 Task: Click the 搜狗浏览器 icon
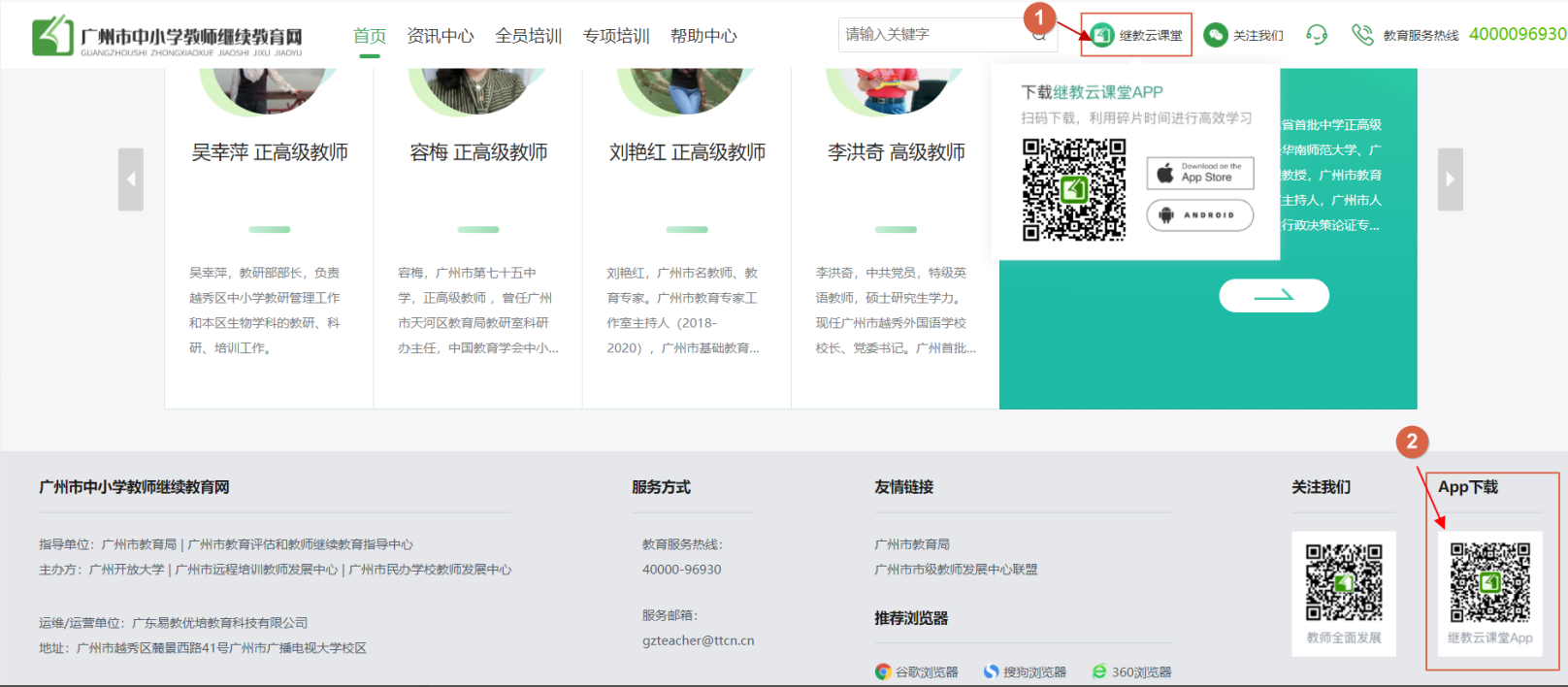click(x=991, y=671)
